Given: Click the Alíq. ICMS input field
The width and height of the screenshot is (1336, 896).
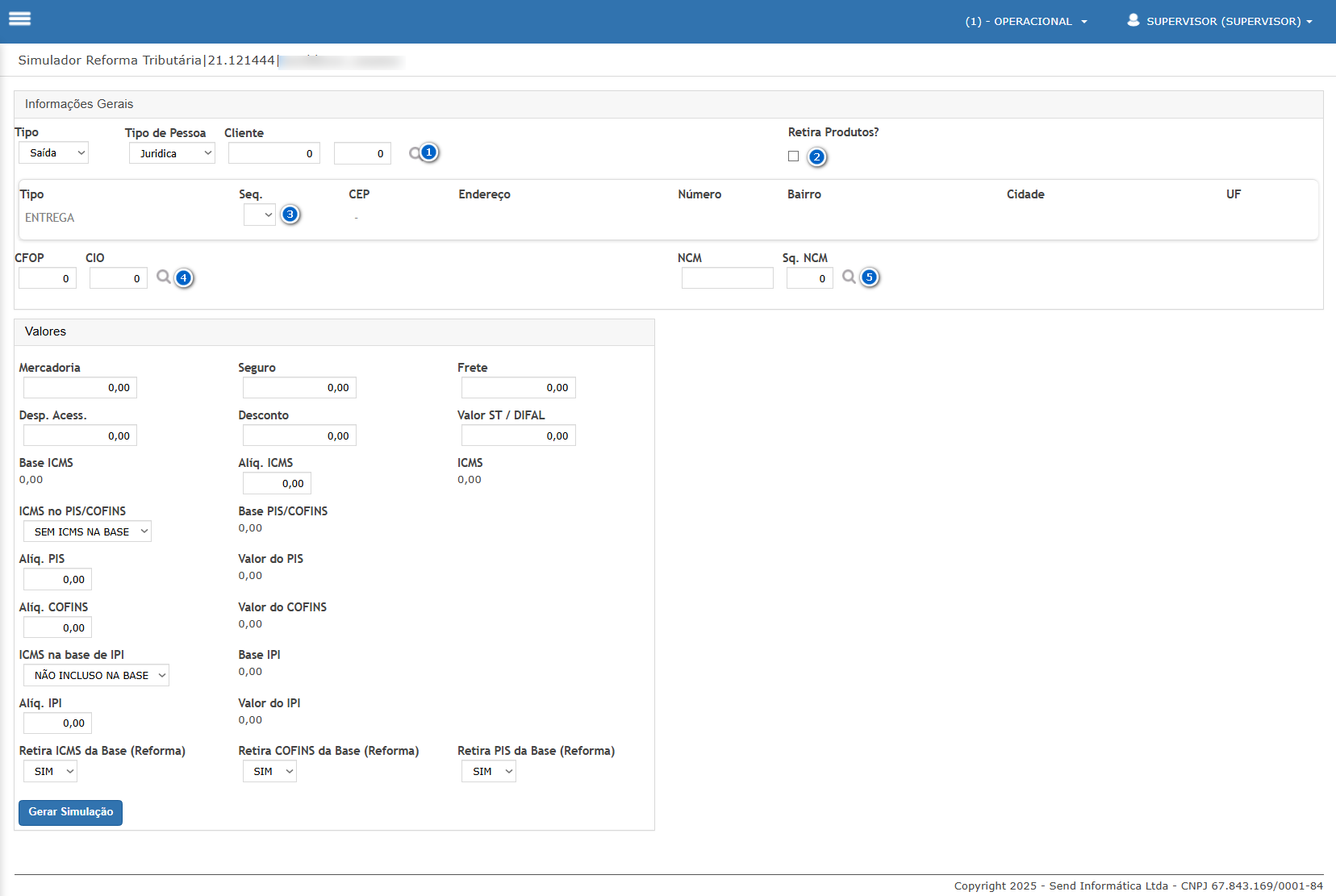Looking at the screenshot, I should (277, 484).
